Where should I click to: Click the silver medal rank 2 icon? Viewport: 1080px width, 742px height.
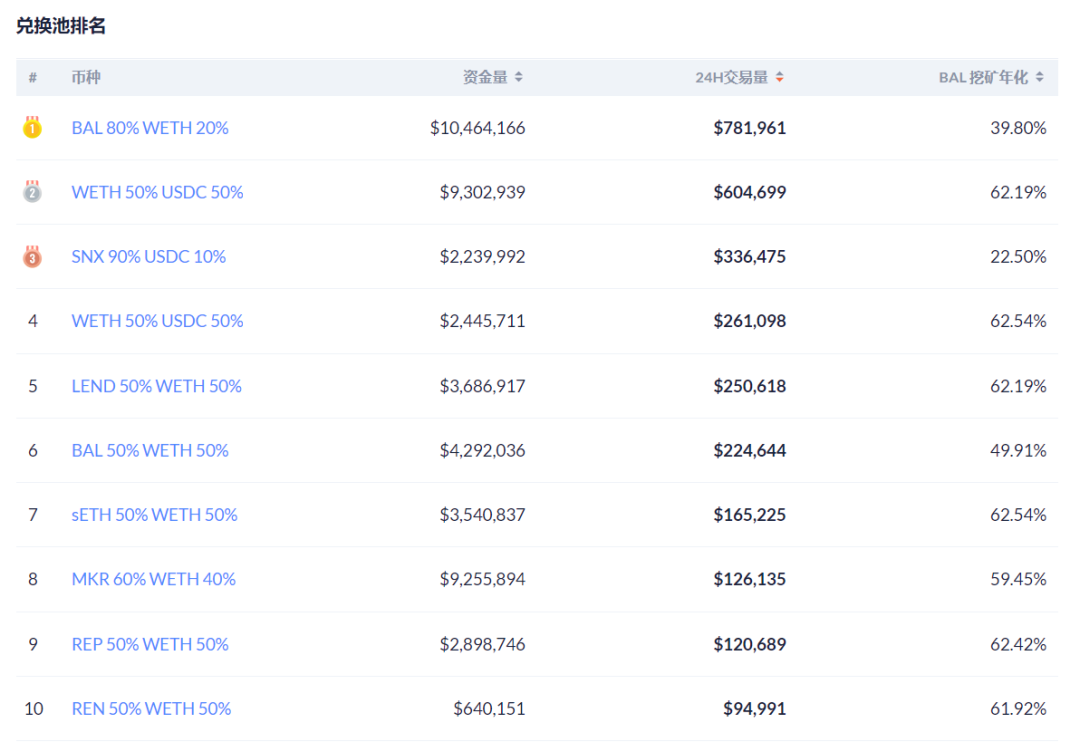(32, 192)
